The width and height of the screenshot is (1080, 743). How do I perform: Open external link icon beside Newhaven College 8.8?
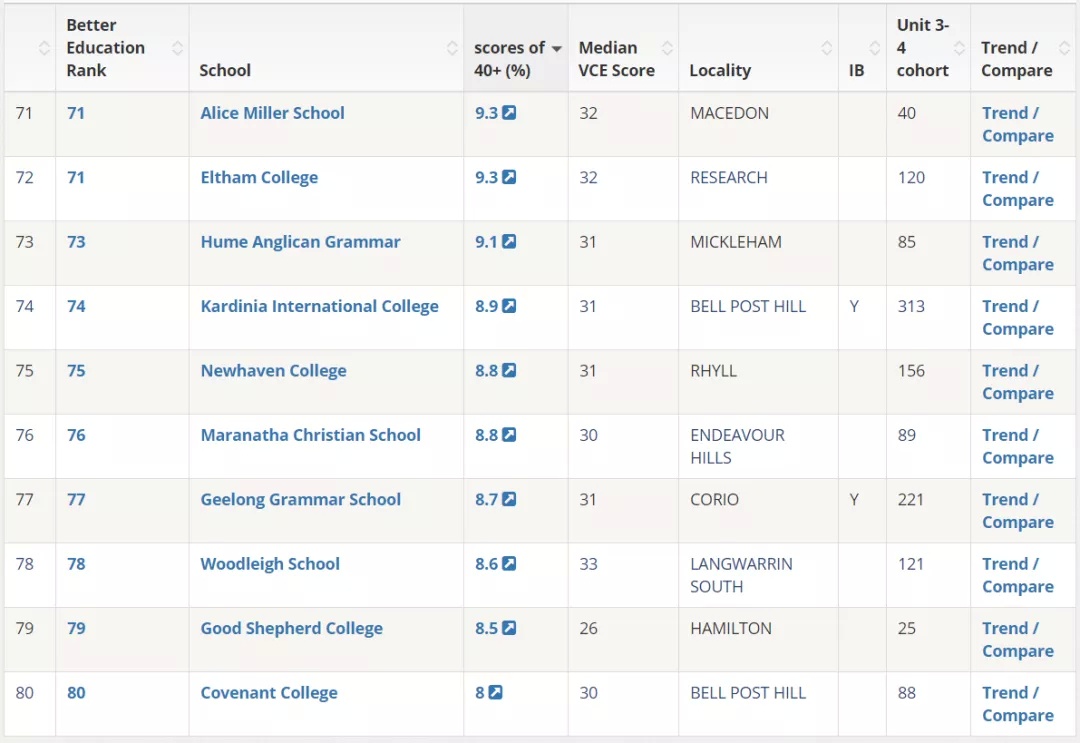coord(509,370)
